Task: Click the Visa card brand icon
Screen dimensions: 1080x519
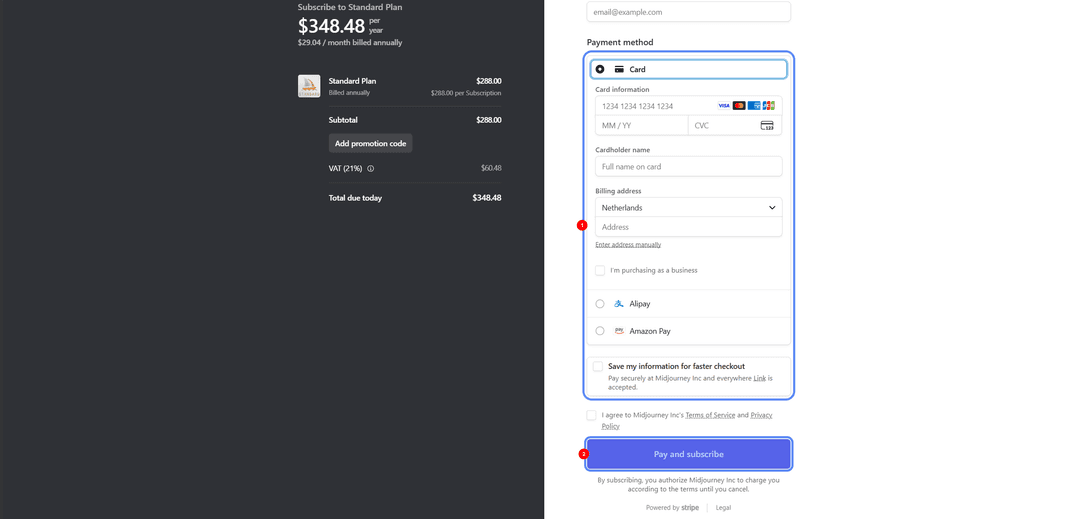Action: 724,106
